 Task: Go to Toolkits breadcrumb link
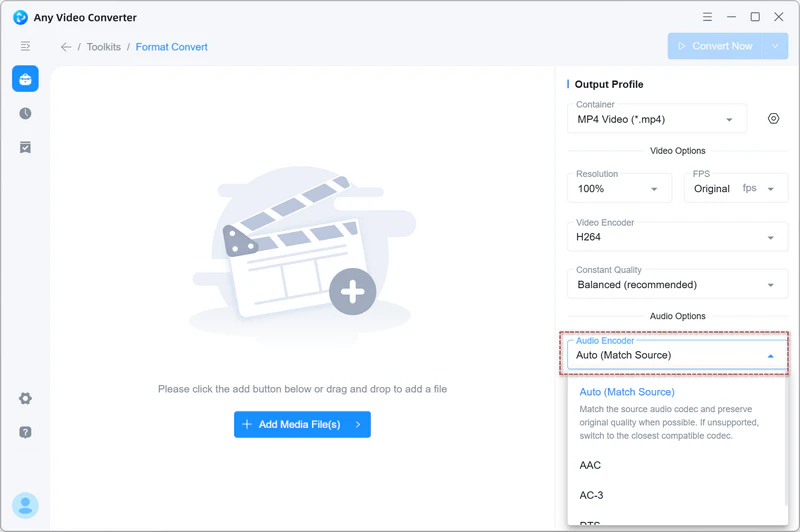104,47
